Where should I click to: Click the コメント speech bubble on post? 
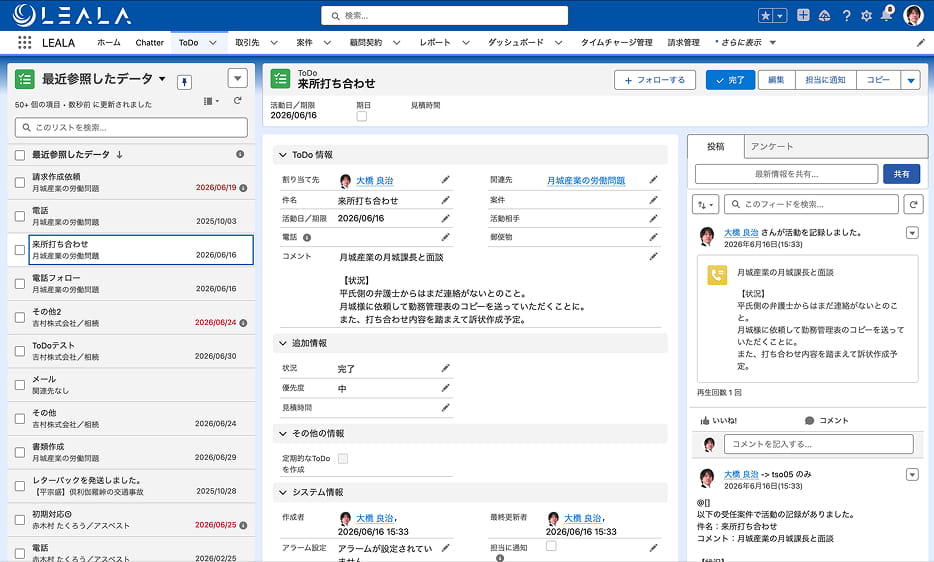(x=826, y=421)
